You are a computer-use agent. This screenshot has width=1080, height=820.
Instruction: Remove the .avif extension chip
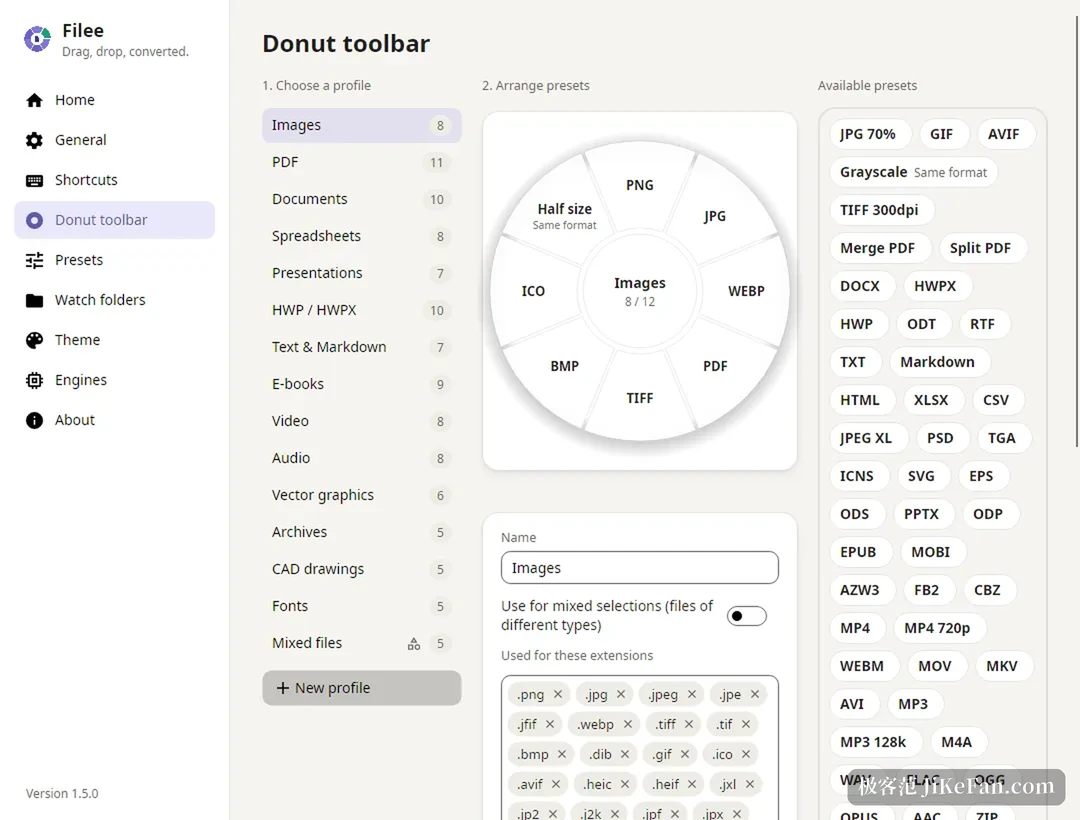tap(556, 784)
